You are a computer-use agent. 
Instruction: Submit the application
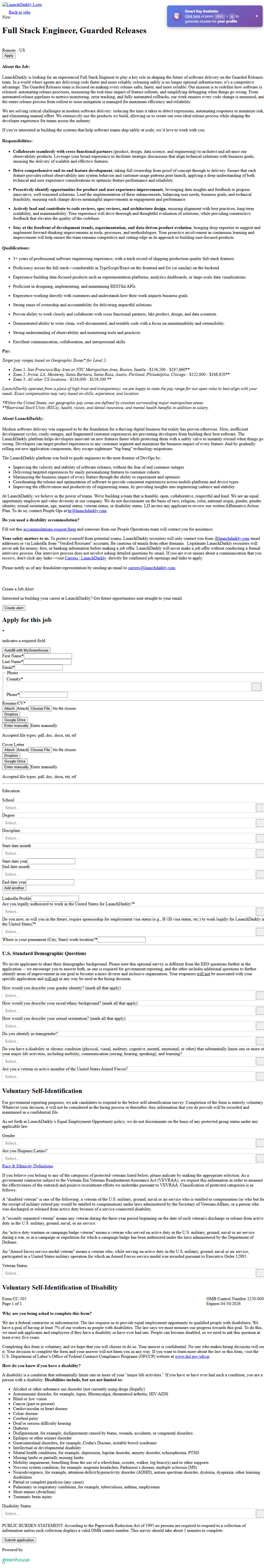(19, 1540)
